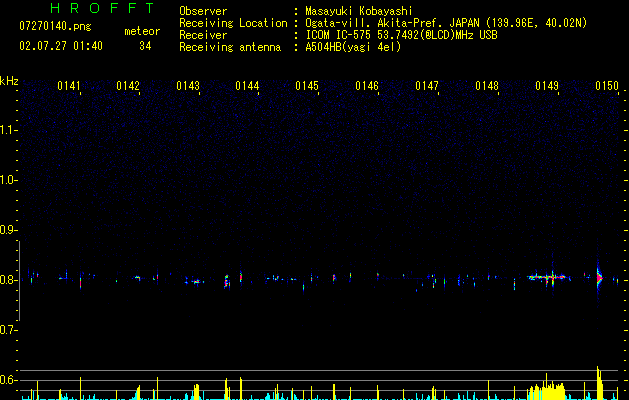Click the 1.0 frequency axis label

coord(8,180)
